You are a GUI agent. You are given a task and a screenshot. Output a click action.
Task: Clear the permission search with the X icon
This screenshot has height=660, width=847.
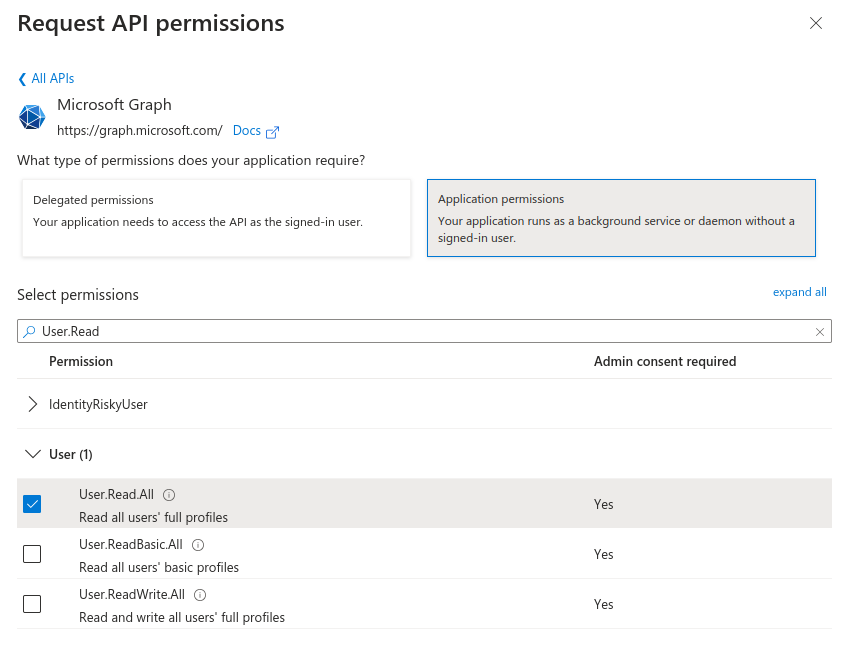[x=820, y=332]
